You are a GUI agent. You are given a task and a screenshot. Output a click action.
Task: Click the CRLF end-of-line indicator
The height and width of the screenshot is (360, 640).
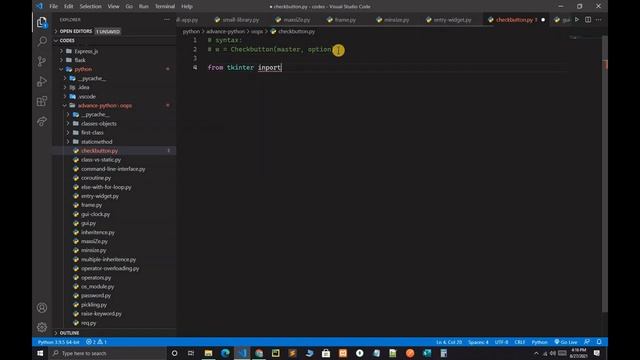click(520, 342)
